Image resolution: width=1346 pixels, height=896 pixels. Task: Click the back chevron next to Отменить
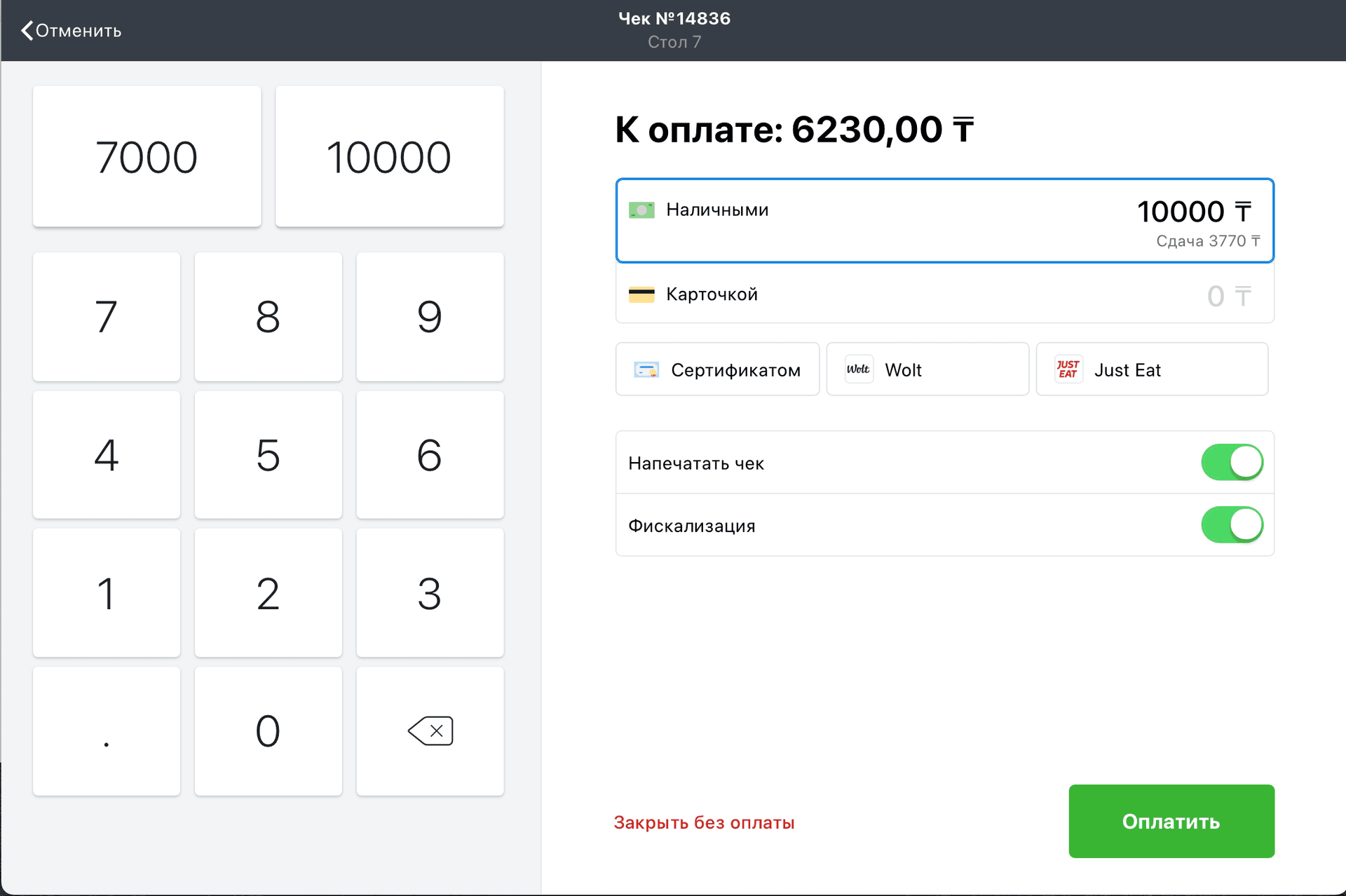click(27, 31)
